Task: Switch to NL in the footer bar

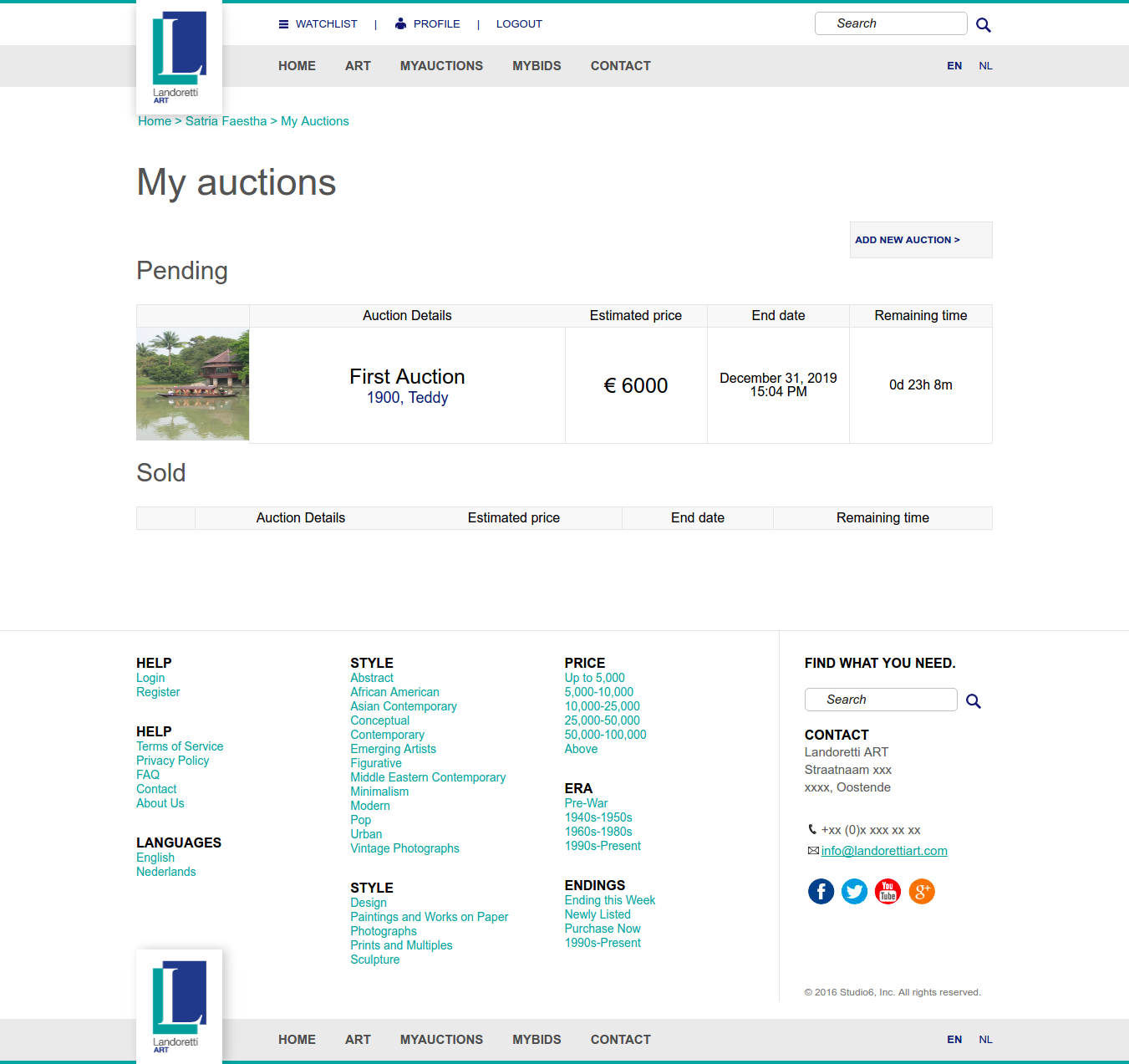Action: (985, 1040)
